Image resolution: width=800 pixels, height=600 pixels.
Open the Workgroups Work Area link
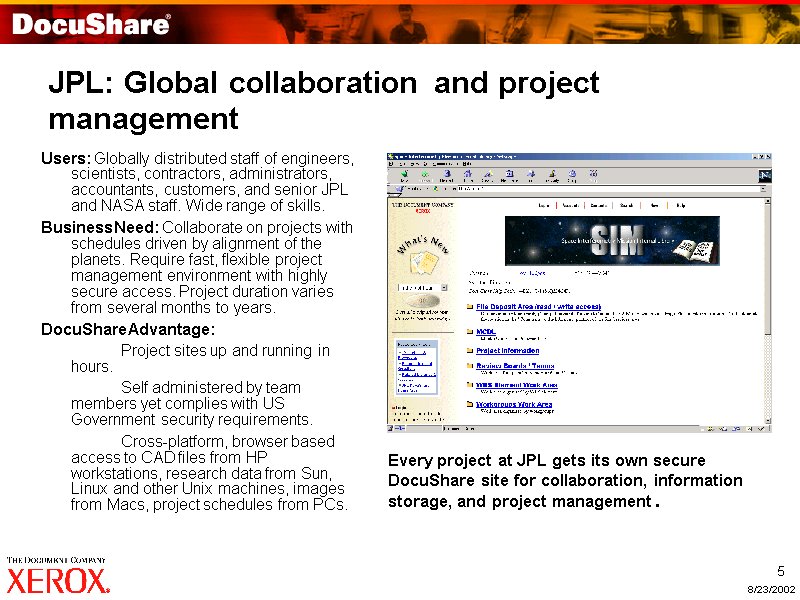coord(514,404)
